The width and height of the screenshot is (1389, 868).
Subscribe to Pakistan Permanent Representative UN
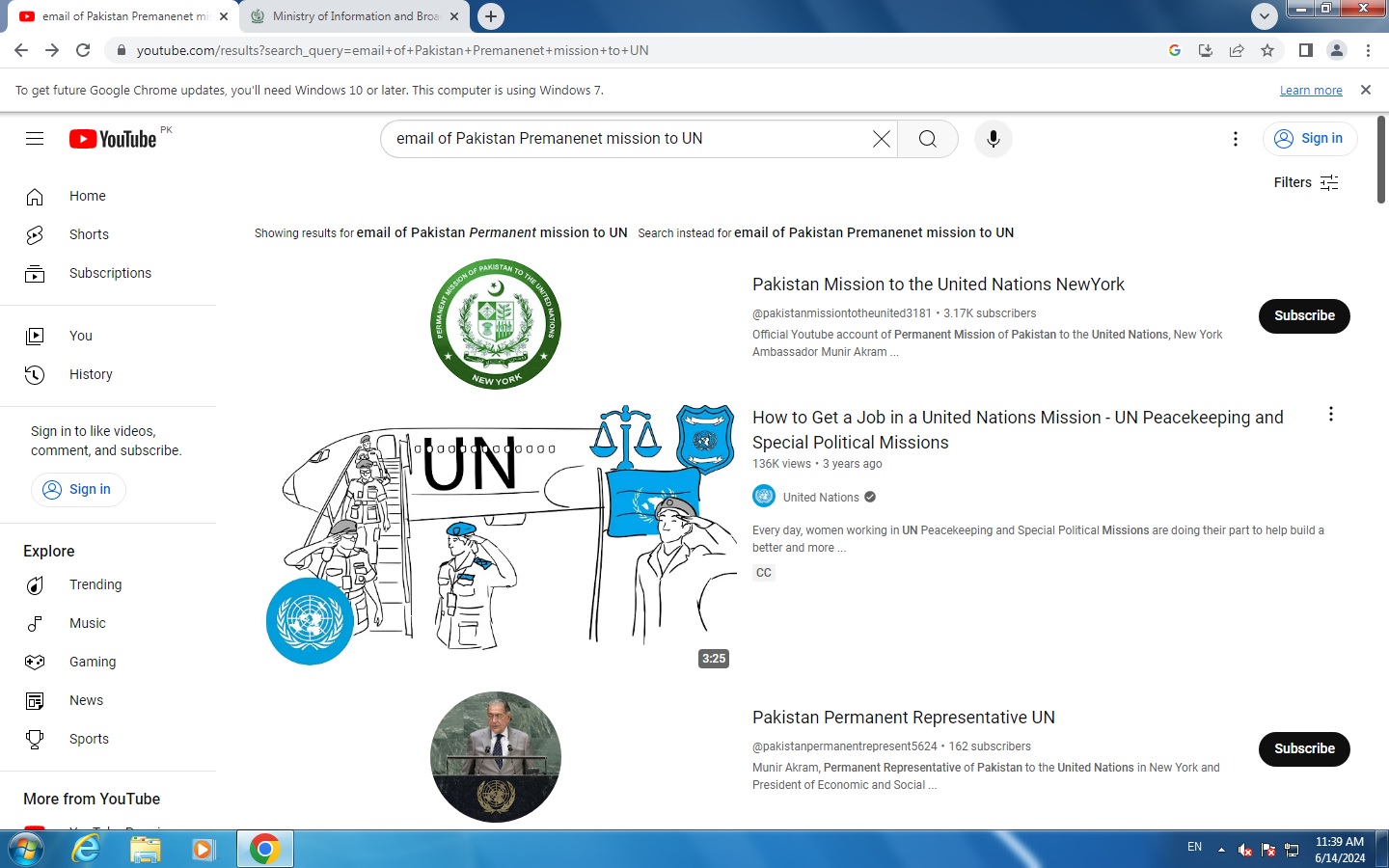tap(1304, 749)
